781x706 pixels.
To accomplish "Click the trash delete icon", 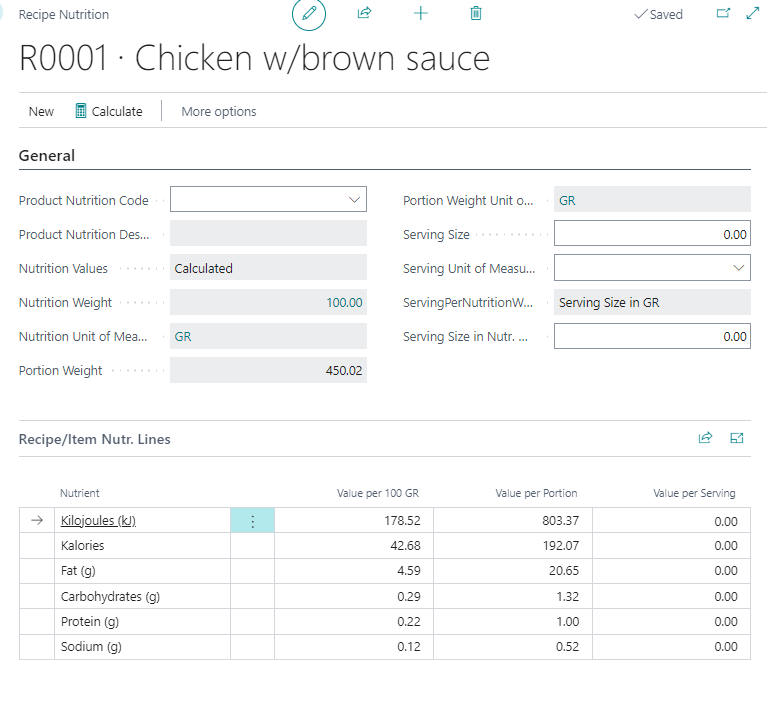I will [476, 14].
